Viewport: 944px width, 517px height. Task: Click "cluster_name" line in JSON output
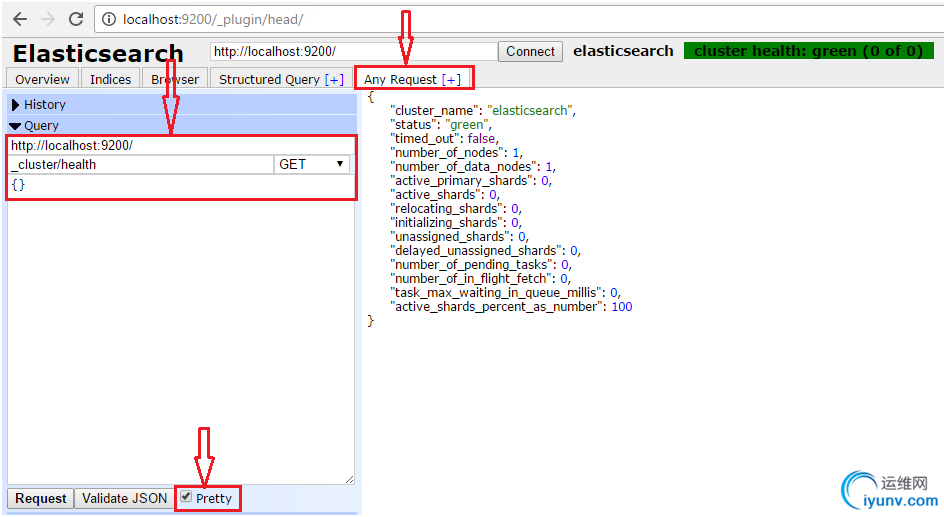click(483, 111)
